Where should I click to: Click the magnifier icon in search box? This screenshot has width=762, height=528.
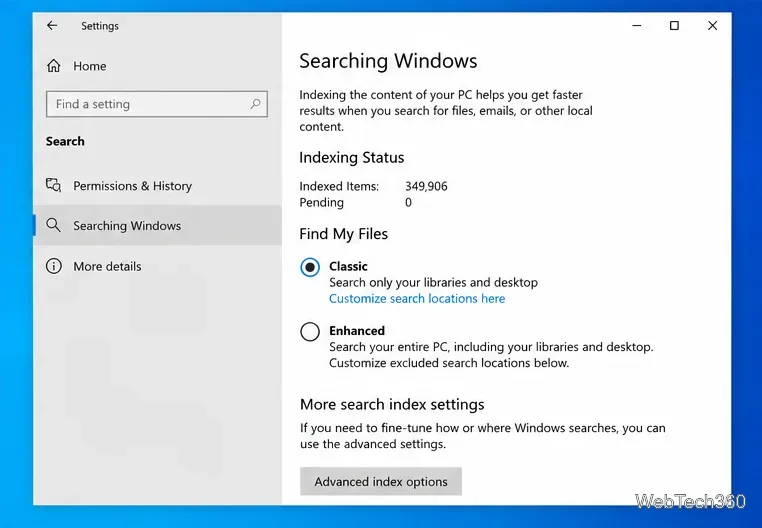pyautogui.click(x=255, y=104)
